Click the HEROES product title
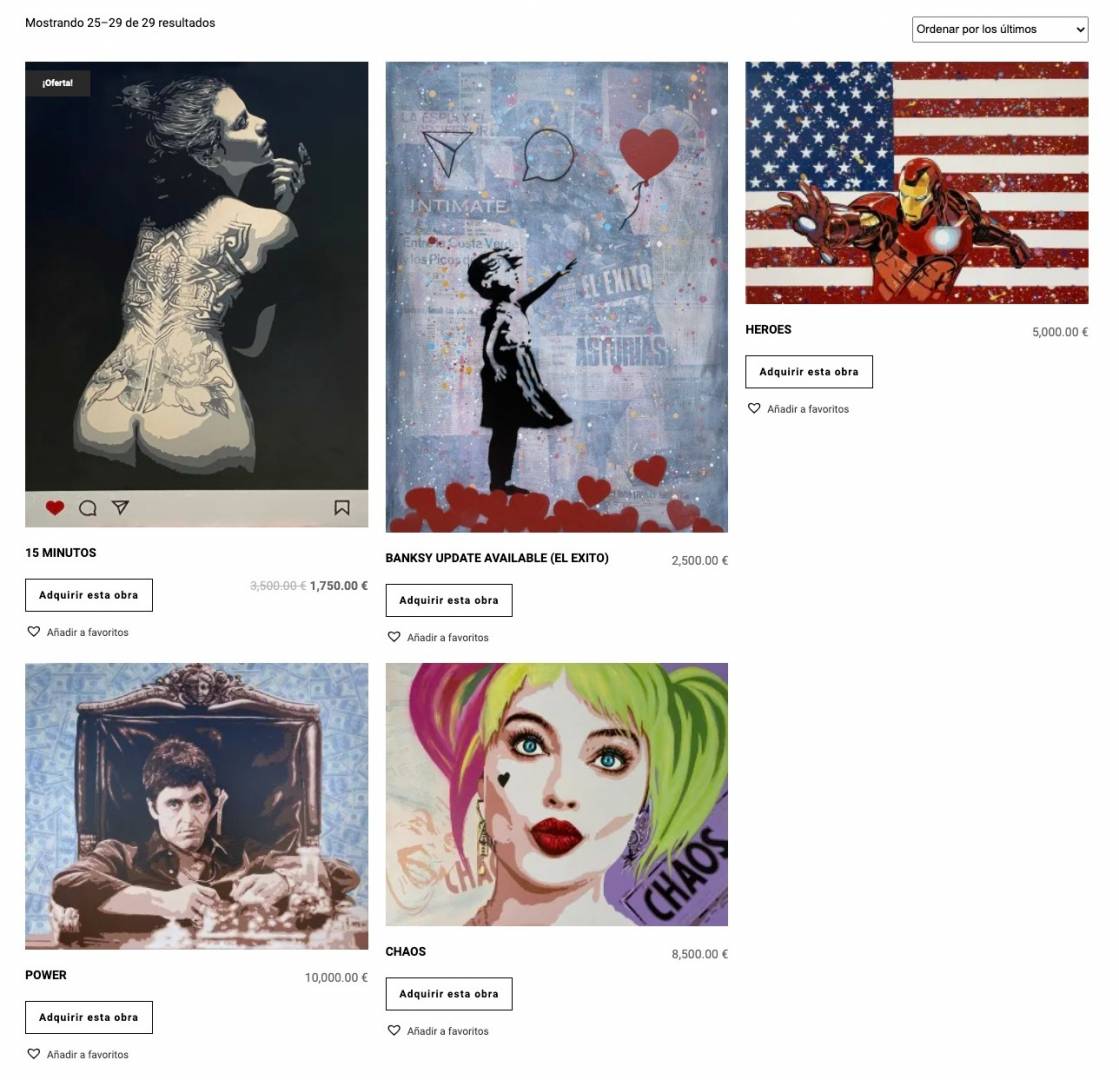Viewport: 1119px width, 1080px height. (768, 329)
